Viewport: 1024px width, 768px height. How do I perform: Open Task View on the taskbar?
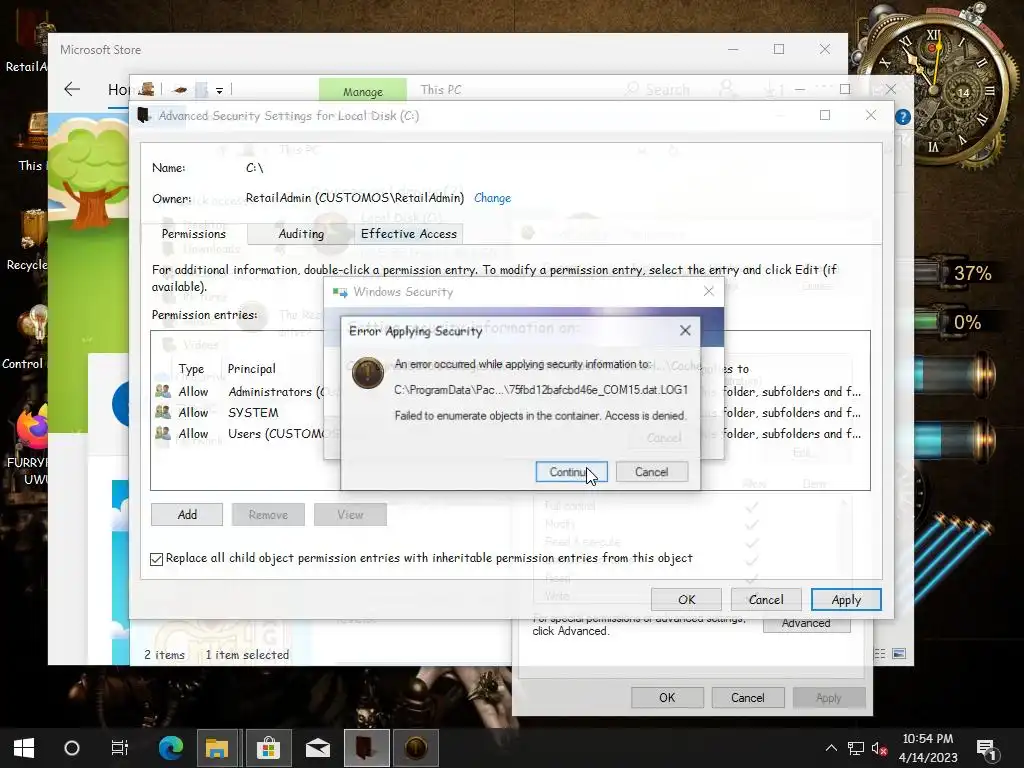coord(120,748)
